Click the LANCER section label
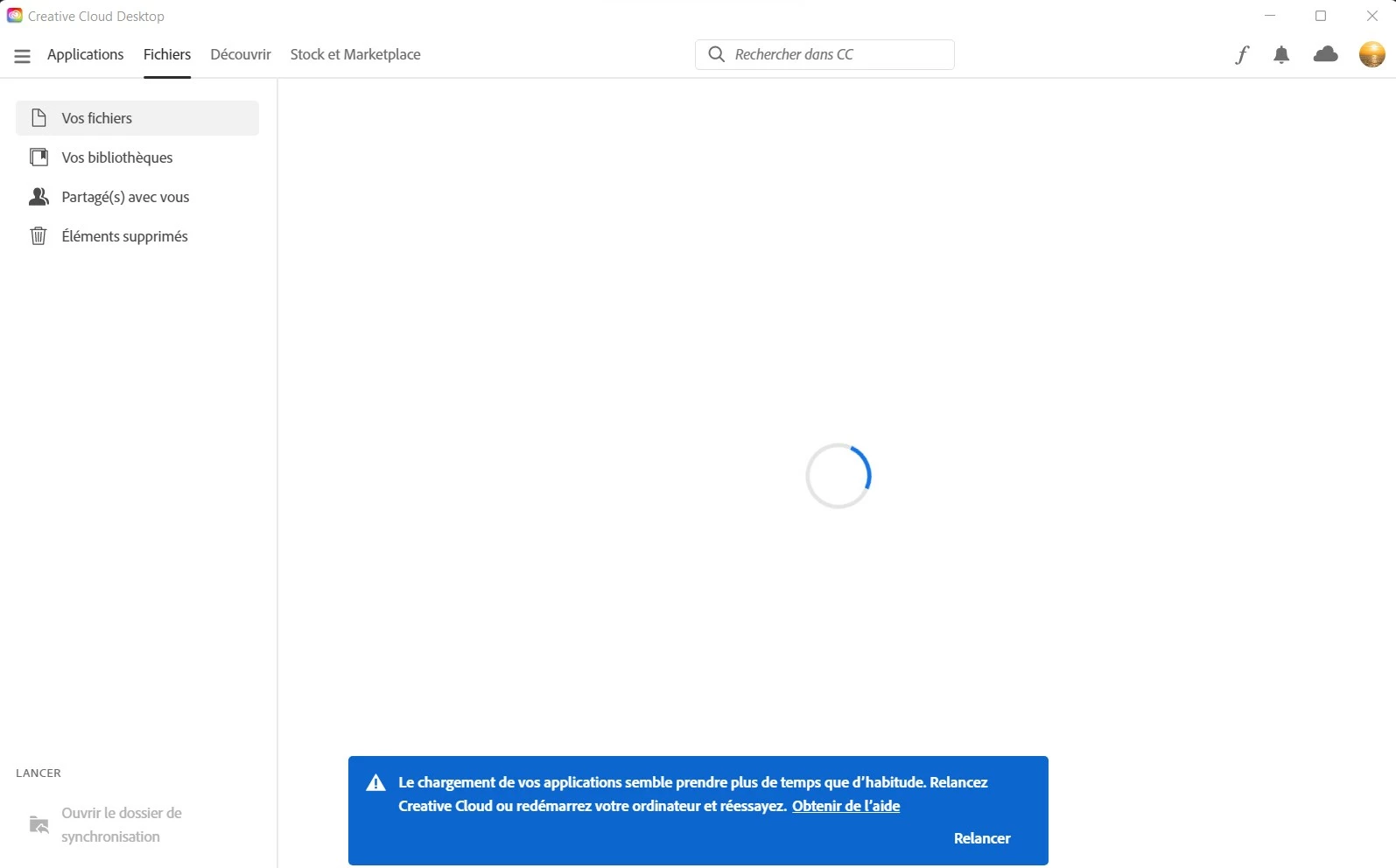Screen dimensions: 1396x868 tap(39, 773)
